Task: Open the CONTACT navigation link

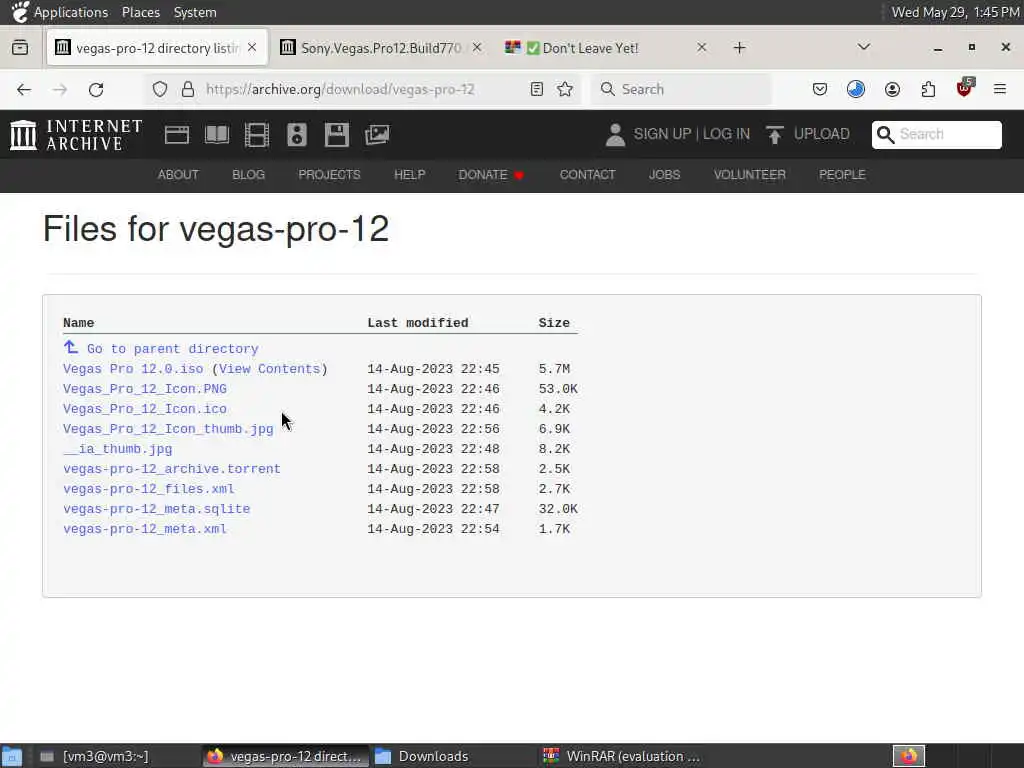Action: (x=587, y=174)
